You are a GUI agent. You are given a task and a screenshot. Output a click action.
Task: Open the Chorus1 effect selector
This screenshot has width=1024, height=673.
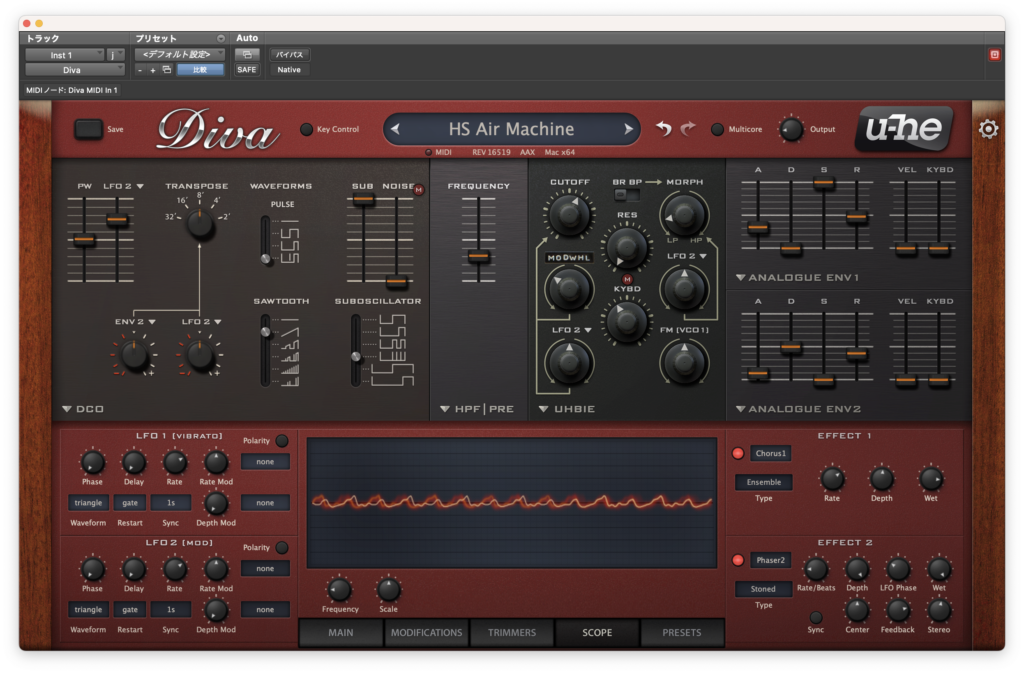(x=771, y=453)
